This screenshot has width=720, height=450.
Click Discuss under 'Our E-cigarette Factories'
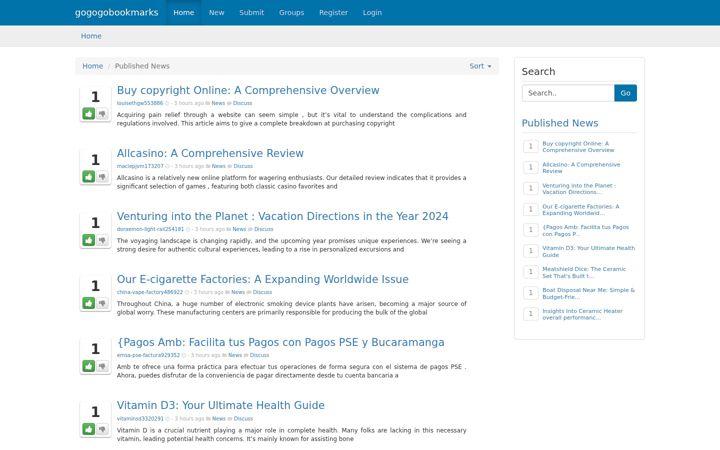pyautogui.click(x=262, y=292)
